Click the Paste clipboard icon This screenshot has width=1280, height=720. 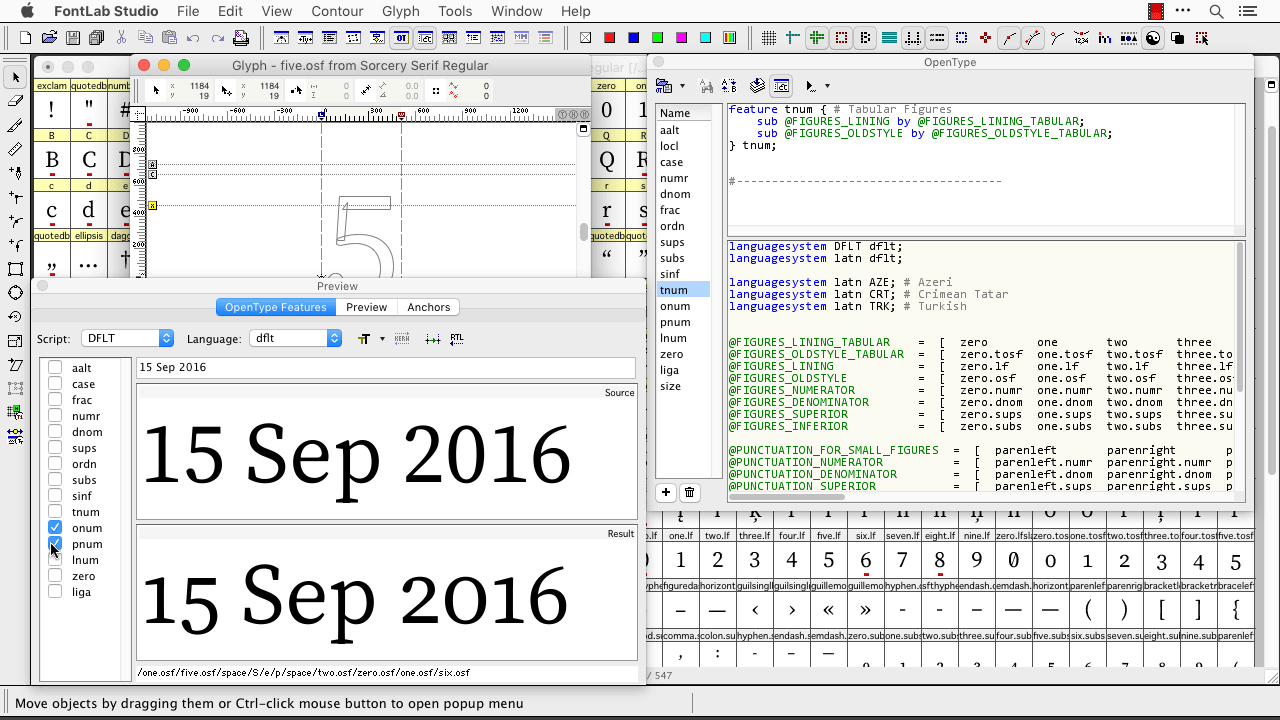pyautogui.click(x=169, y=38)
